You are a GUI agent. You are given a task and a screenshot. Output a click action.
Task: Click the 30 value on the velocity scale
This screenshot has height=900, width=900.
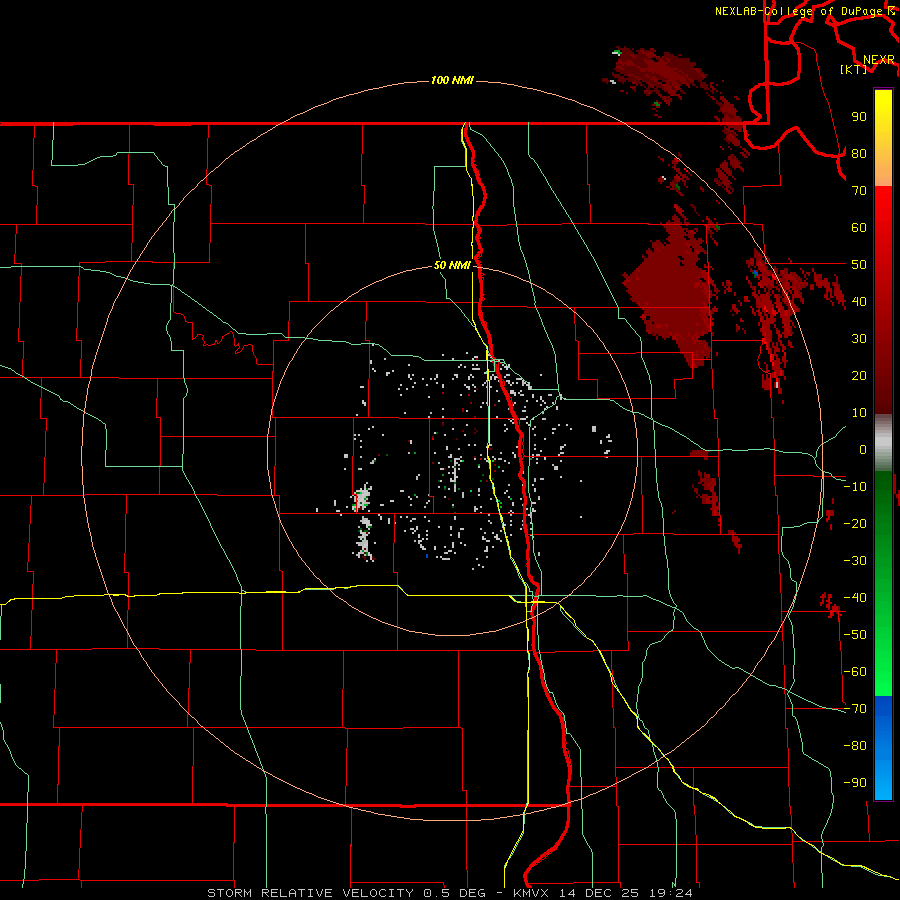[859, 339]
